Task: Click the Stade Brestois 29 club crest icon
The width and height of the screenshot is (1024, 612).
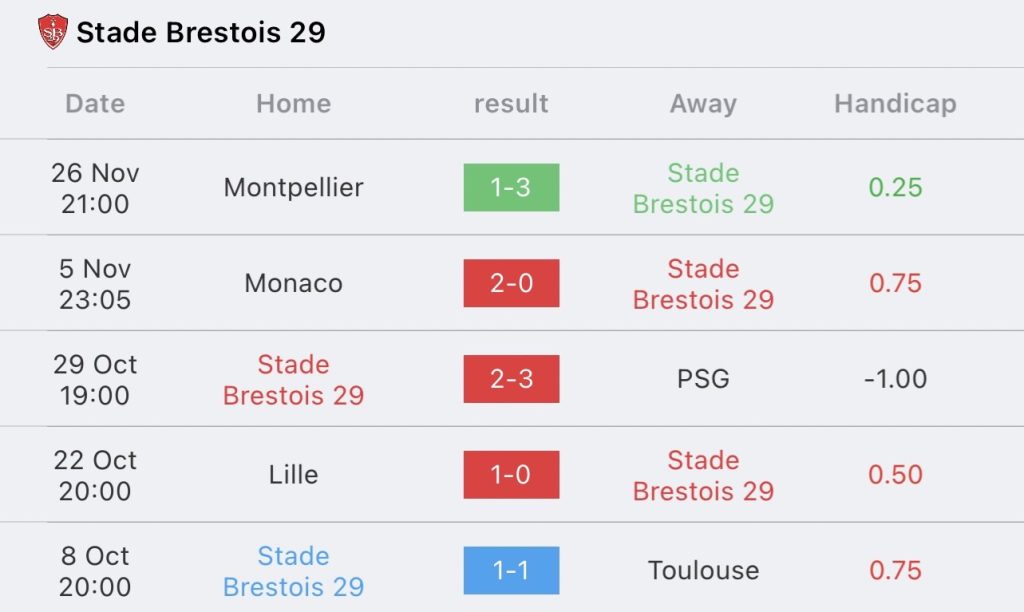Action: coord(53,31)
